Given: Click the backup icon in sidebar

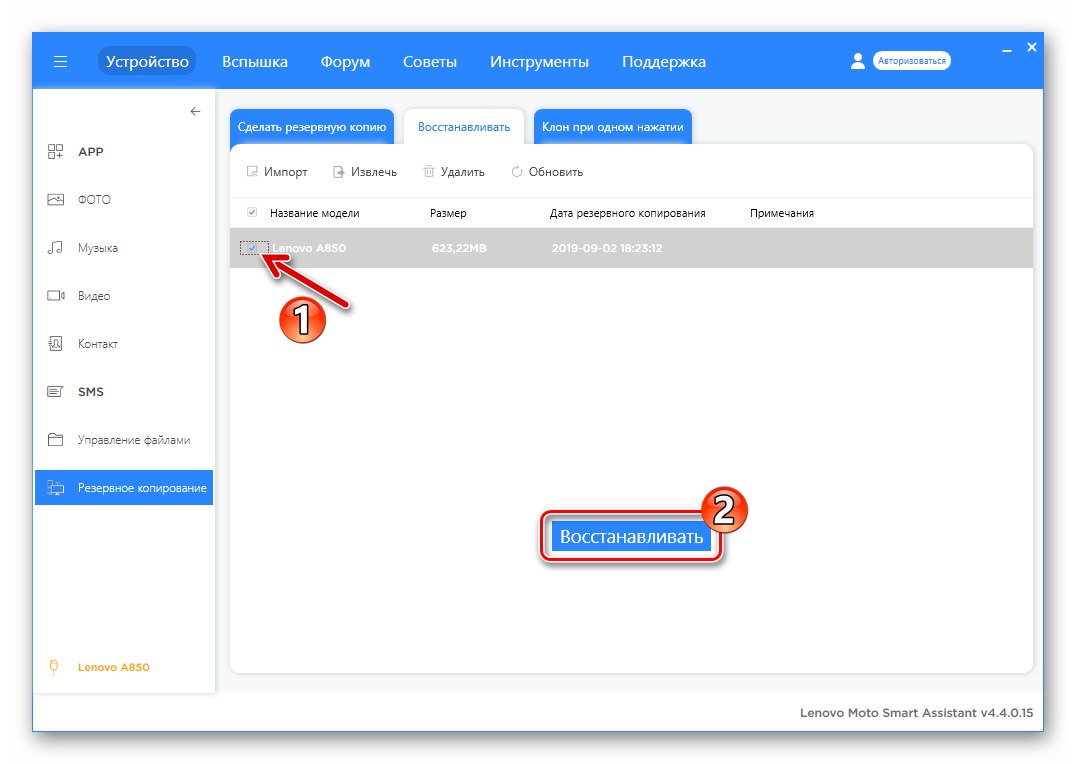Looking at the screenshot, I should pyautogui.click(x=56, y=488).
